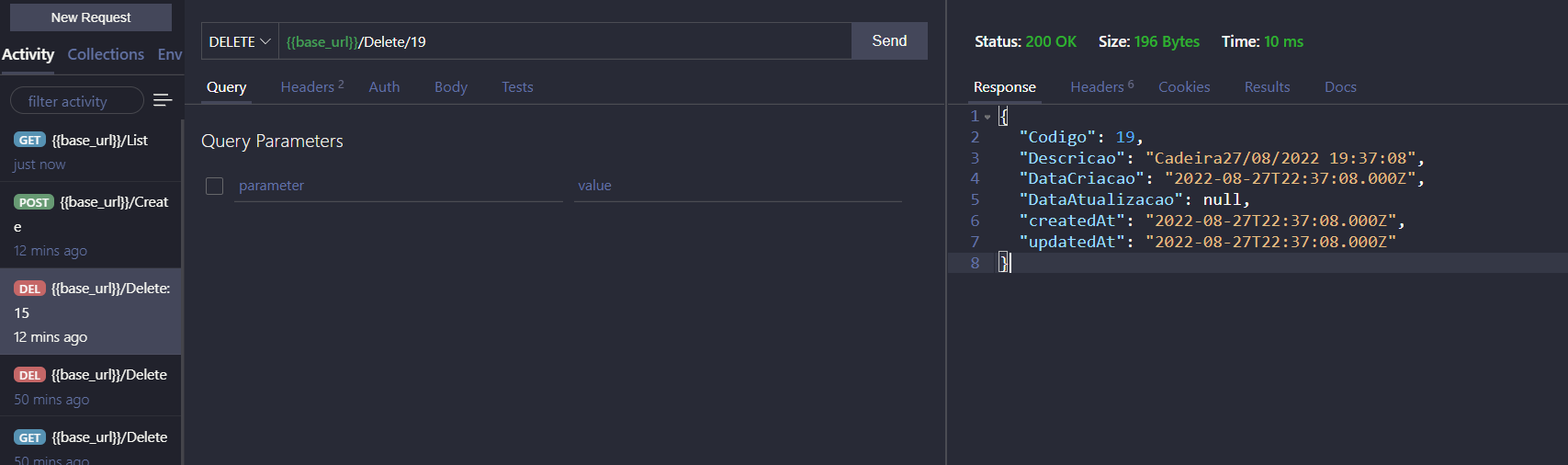The height and width of the screenshot is (465, 1568).
Task: Click the Status 200 OK text
Action: point(1025,41)
